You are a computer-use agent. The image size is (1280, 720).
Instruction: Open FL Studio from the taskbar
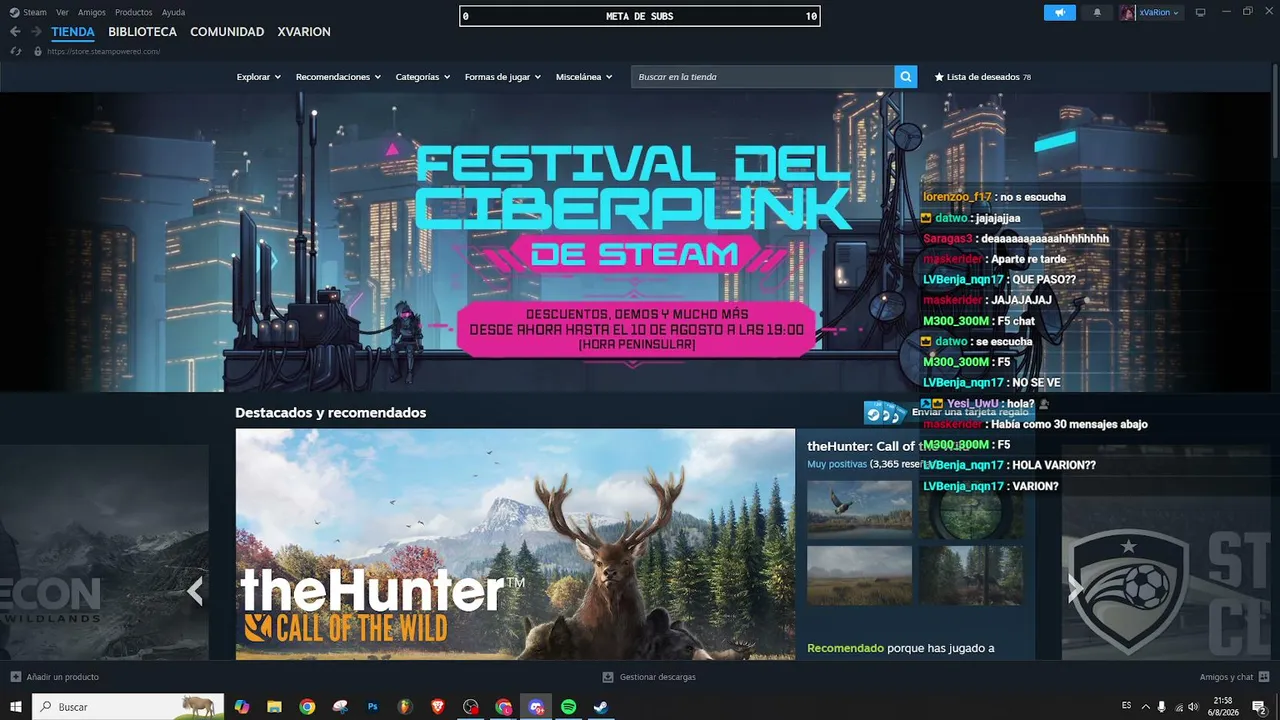pyautogui.click(x=405, y=707)
